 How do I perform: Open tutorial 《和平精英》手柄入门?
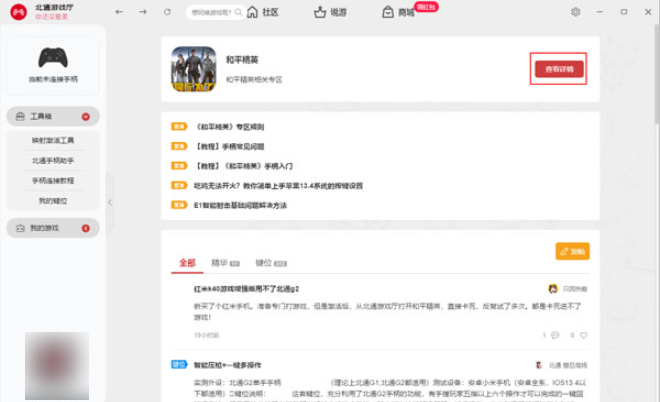coord(243,166)
